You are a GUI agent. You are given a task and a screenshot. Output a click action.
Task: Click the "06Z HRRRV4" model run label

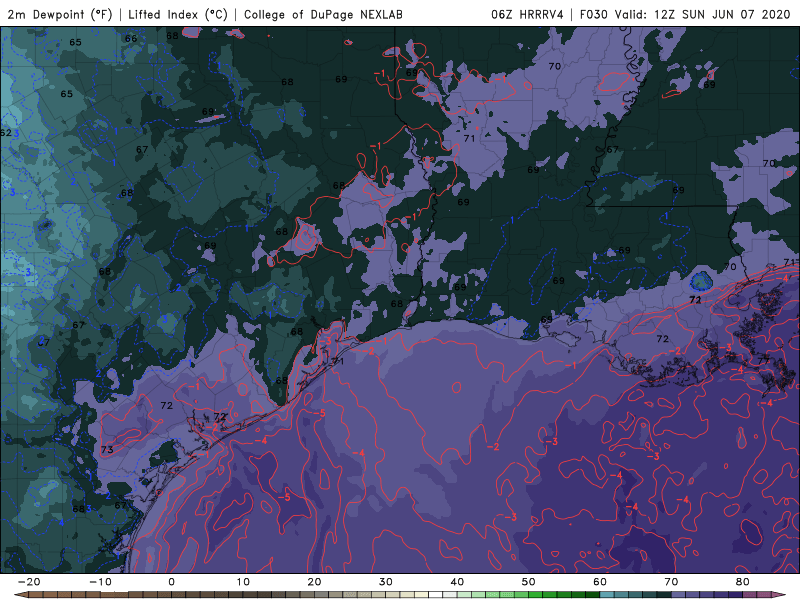click(527, 14)
